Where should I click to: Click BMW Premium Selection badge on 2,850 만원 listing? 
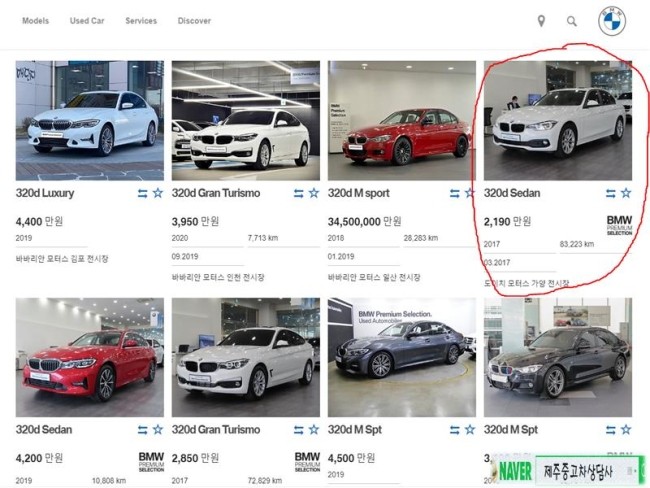(x=307, y=462)
